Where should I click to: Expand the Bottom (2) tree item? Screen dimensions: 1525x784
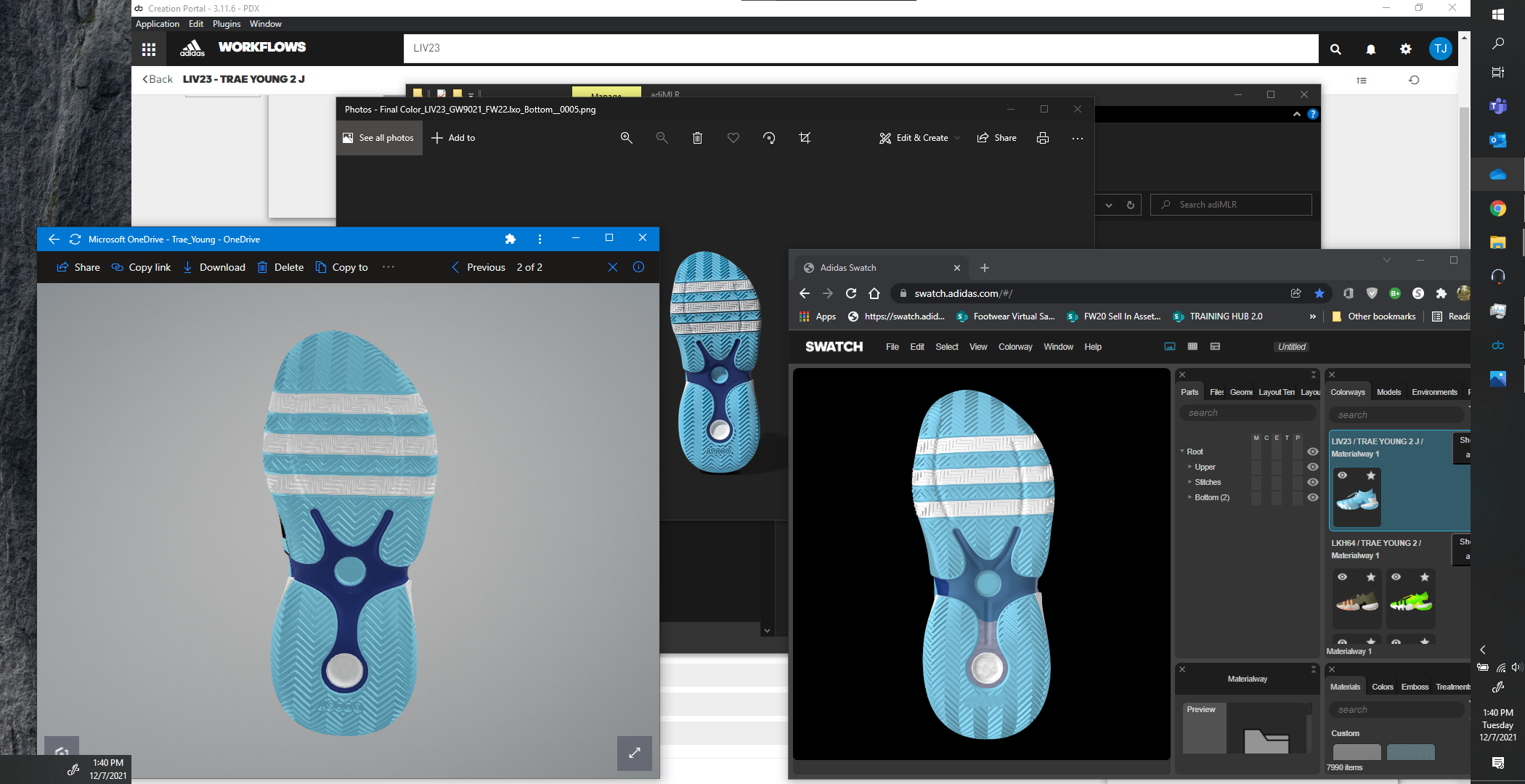(1189, 497)
